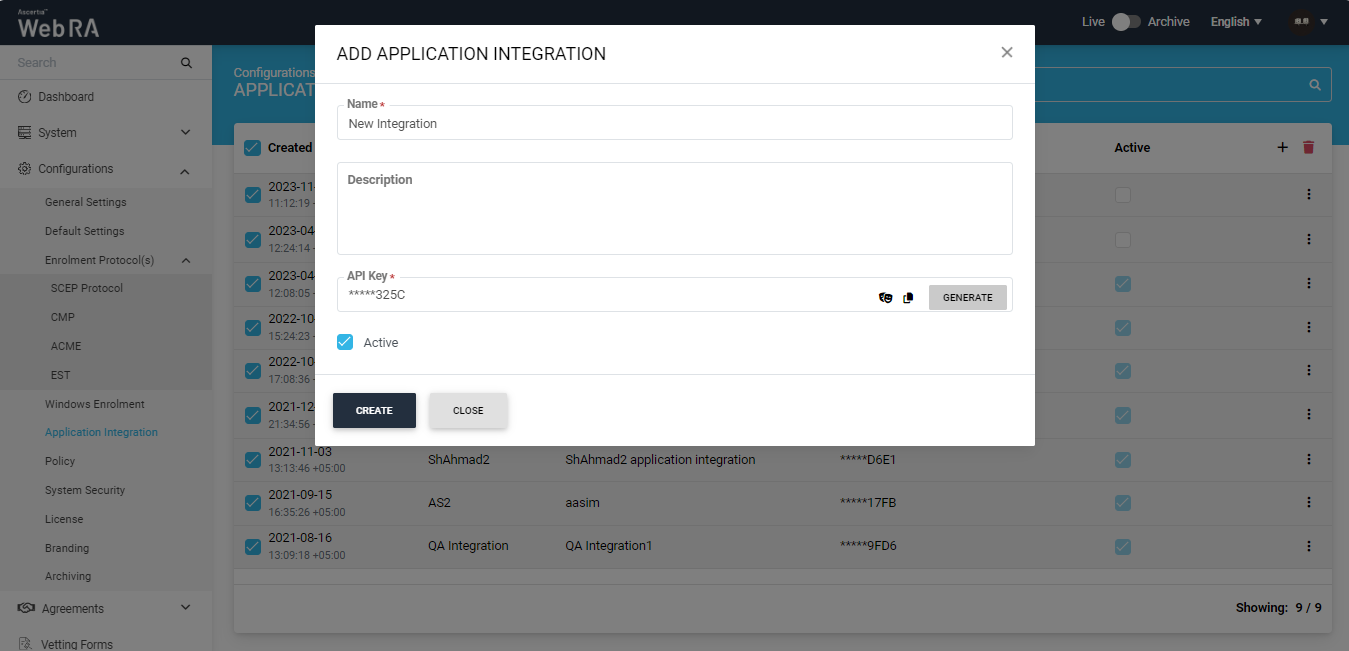The height and width of the screenshot is (651, 1349).
Task: Uncheck the Active checkbox in the dialog
Action: click(x=346, y=342)
